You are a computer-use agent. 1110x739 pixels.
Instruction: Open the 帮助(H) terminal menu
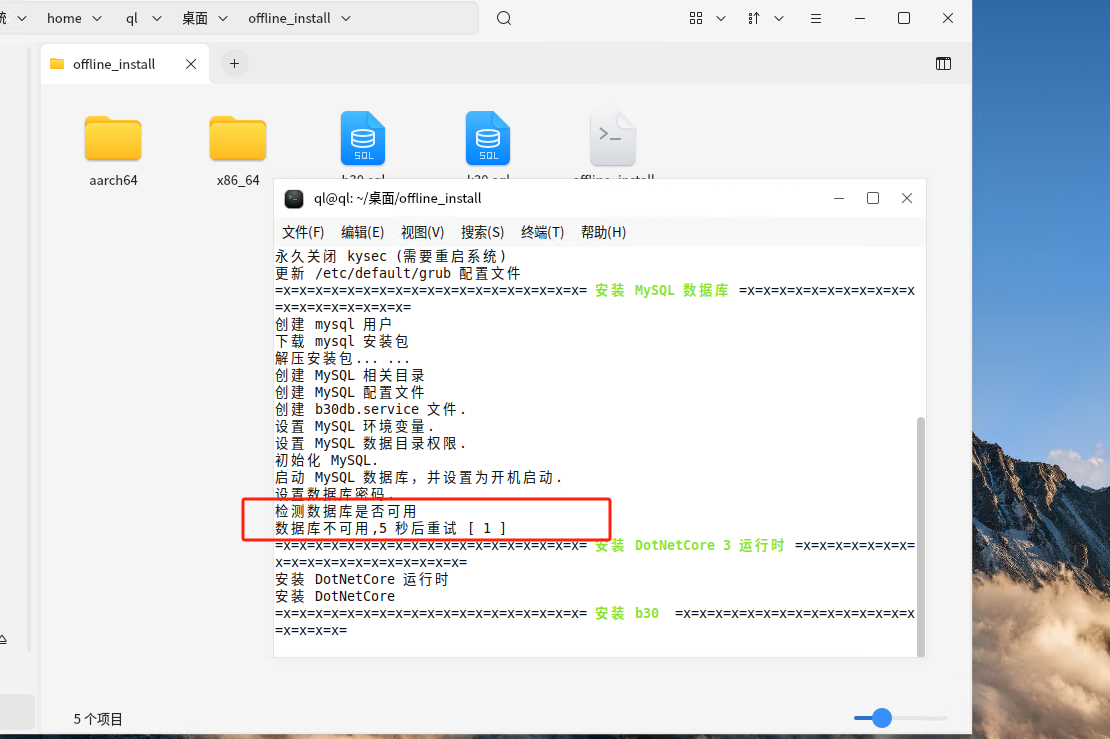(603, 232)
